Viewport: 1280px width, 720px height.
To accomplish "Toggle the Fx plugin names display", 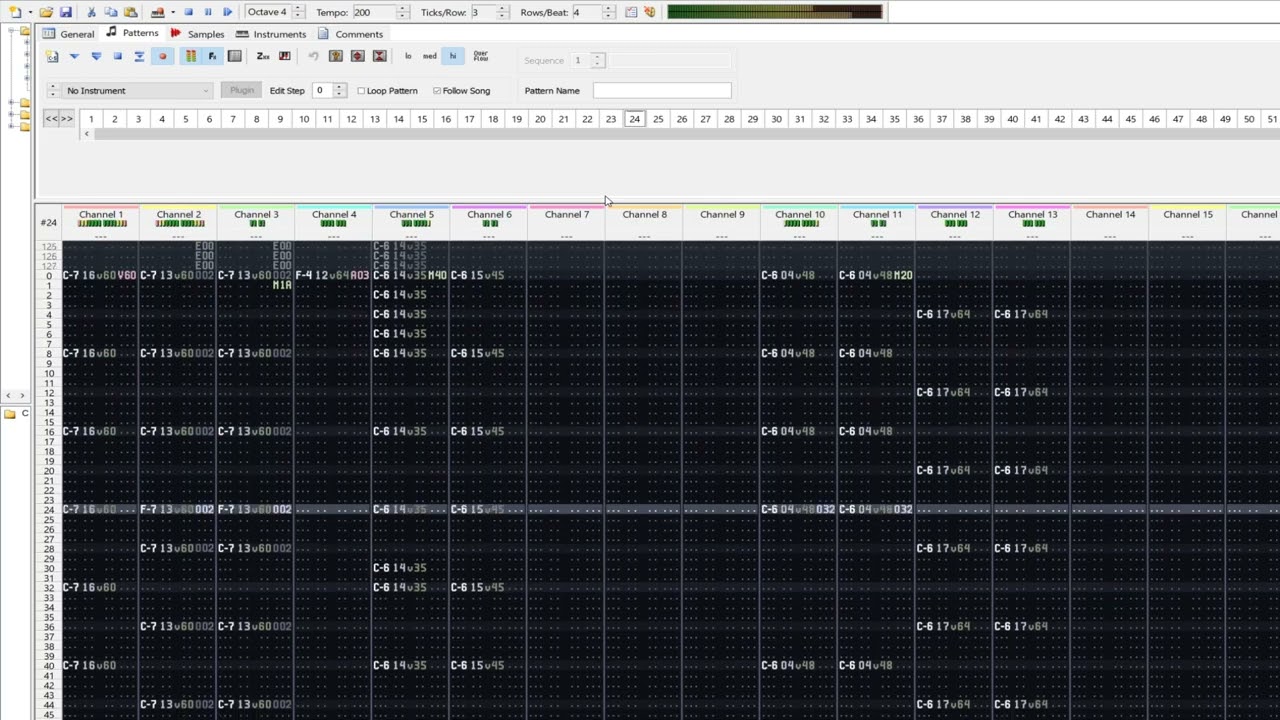I will coord(212,56).
